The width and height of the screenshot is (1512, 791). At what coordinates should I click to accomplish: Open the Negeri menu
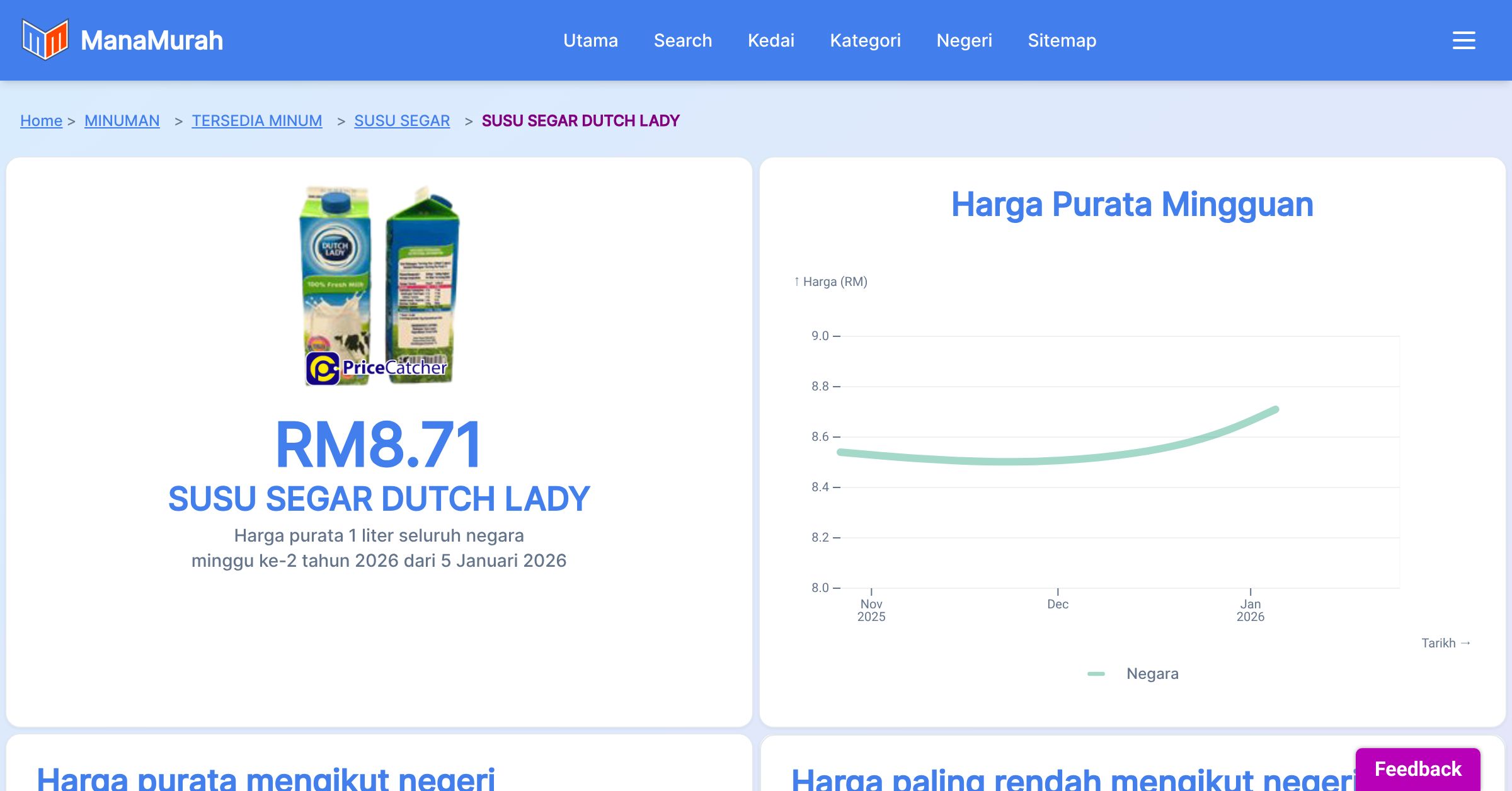point(965,40)
